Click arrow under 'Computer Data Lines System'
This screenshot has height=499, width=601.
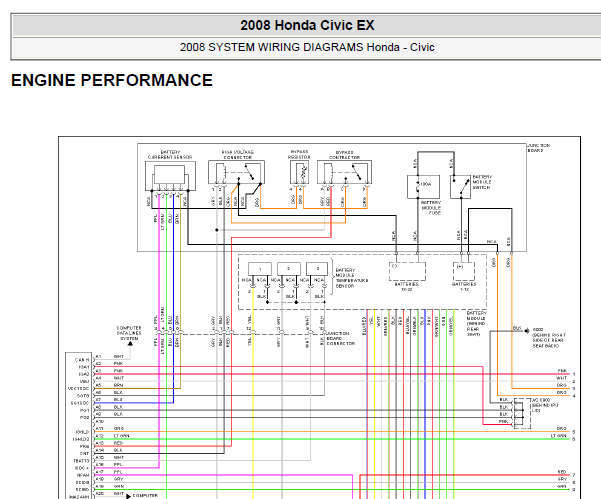coord(130,344)
